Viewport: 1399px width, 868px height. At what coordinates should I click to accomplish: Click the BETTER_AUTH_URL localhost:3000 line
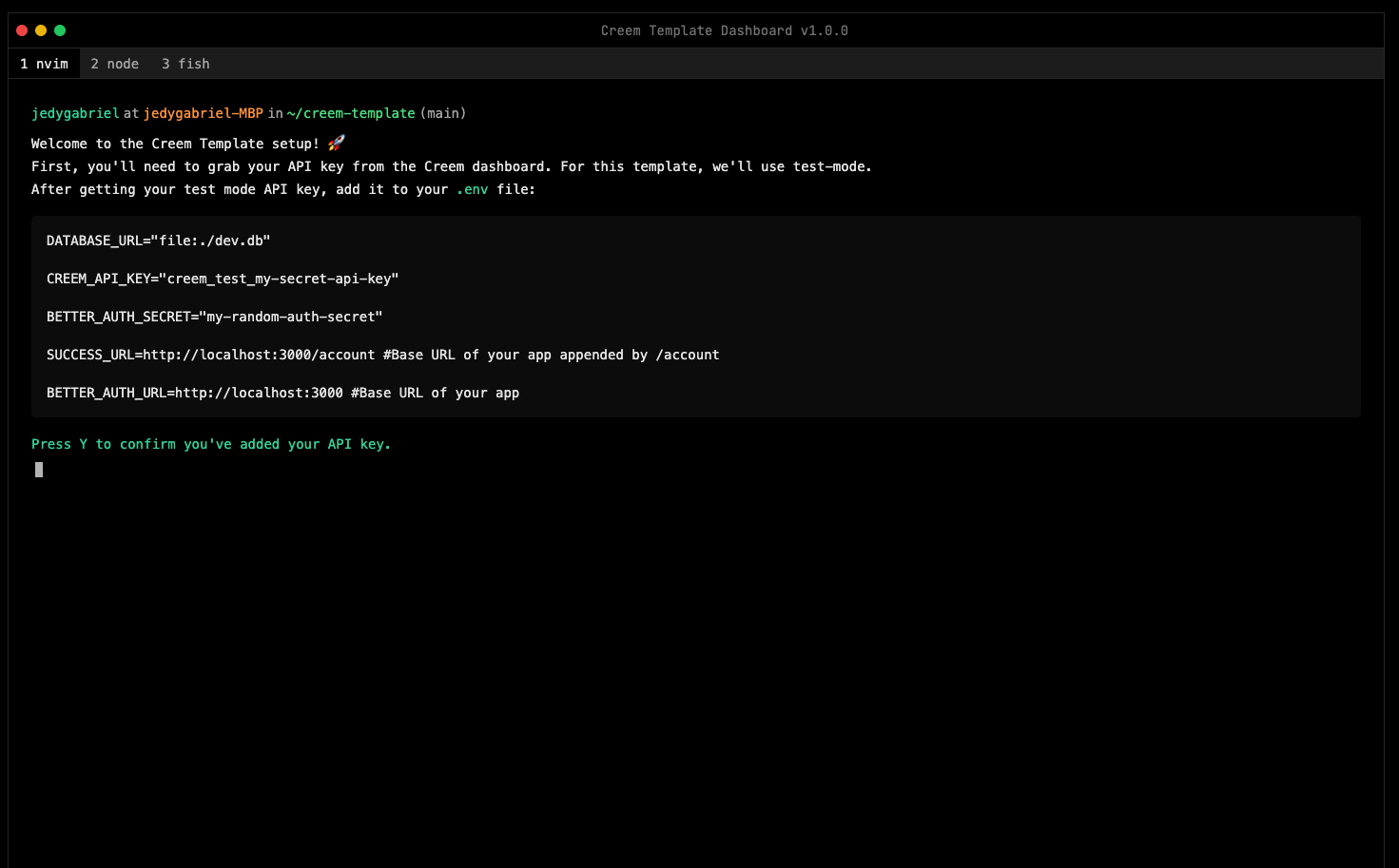pyautogui.click(x=283, y=393)
